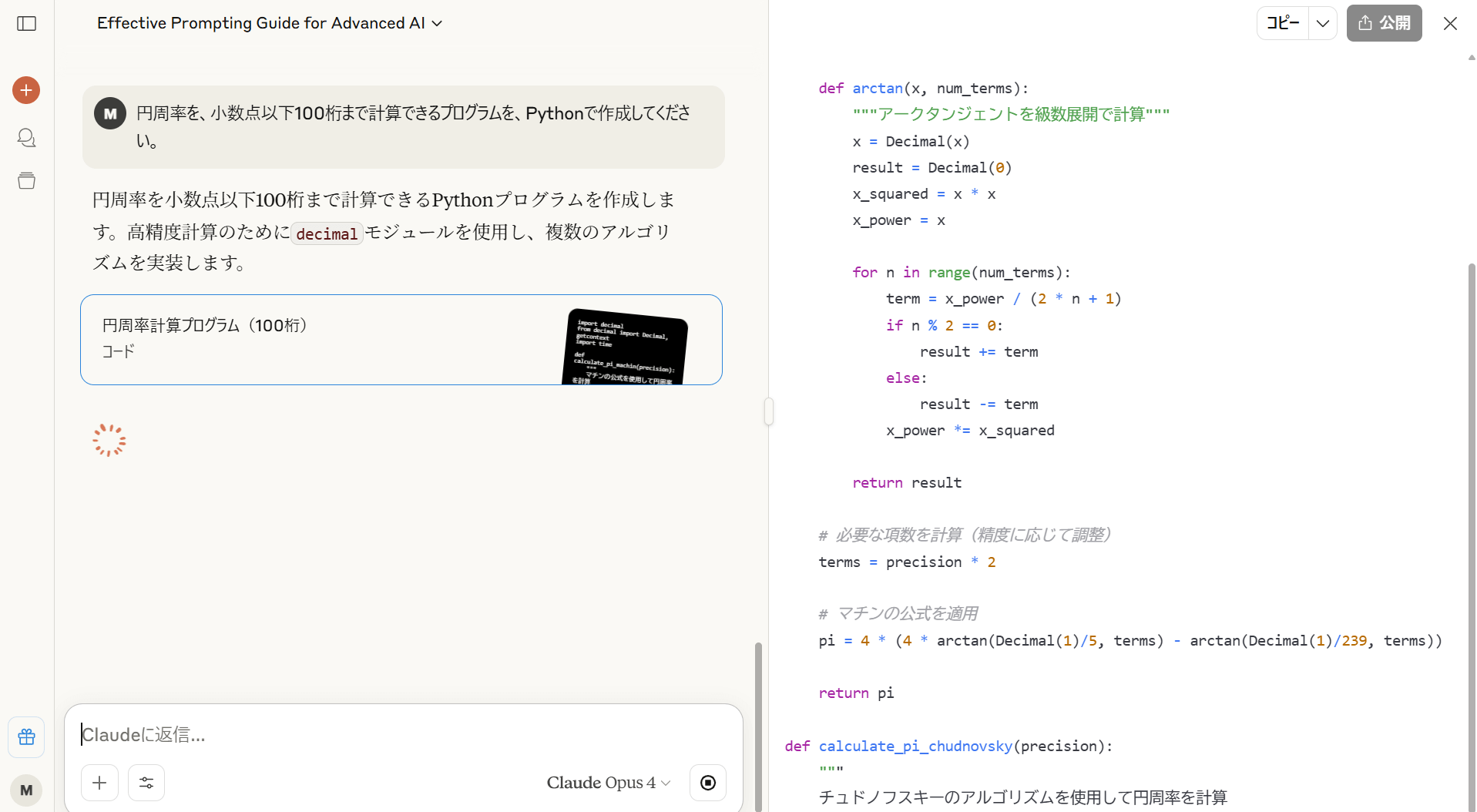Click the 'x_power *= x_squared' line

pos(970,431)
